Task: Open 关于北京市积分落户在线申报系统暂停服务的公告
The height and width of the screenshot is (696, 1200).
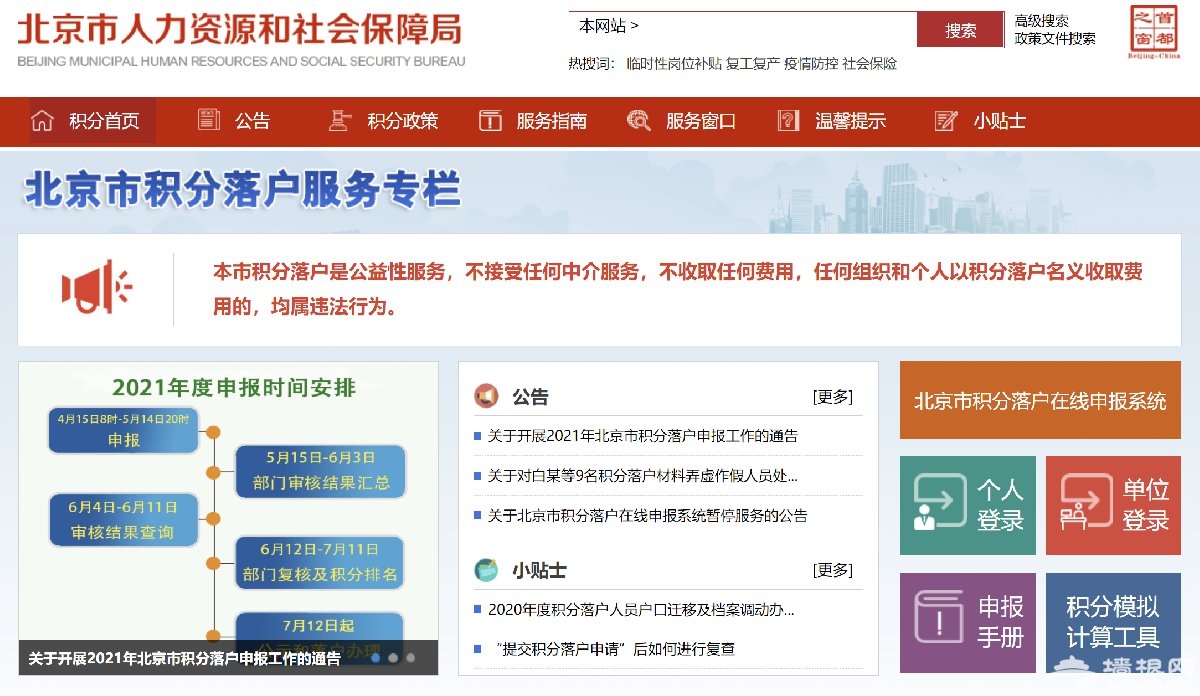Action: [x=647, y=516]
